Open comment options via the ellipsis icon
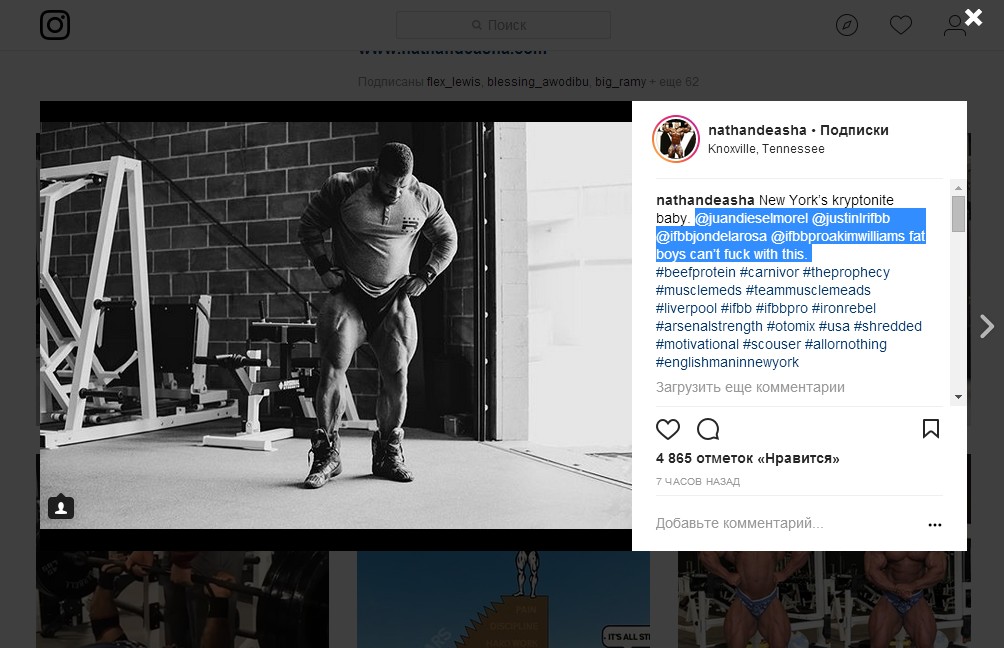The image size is (1004, 648). point(935,523)
